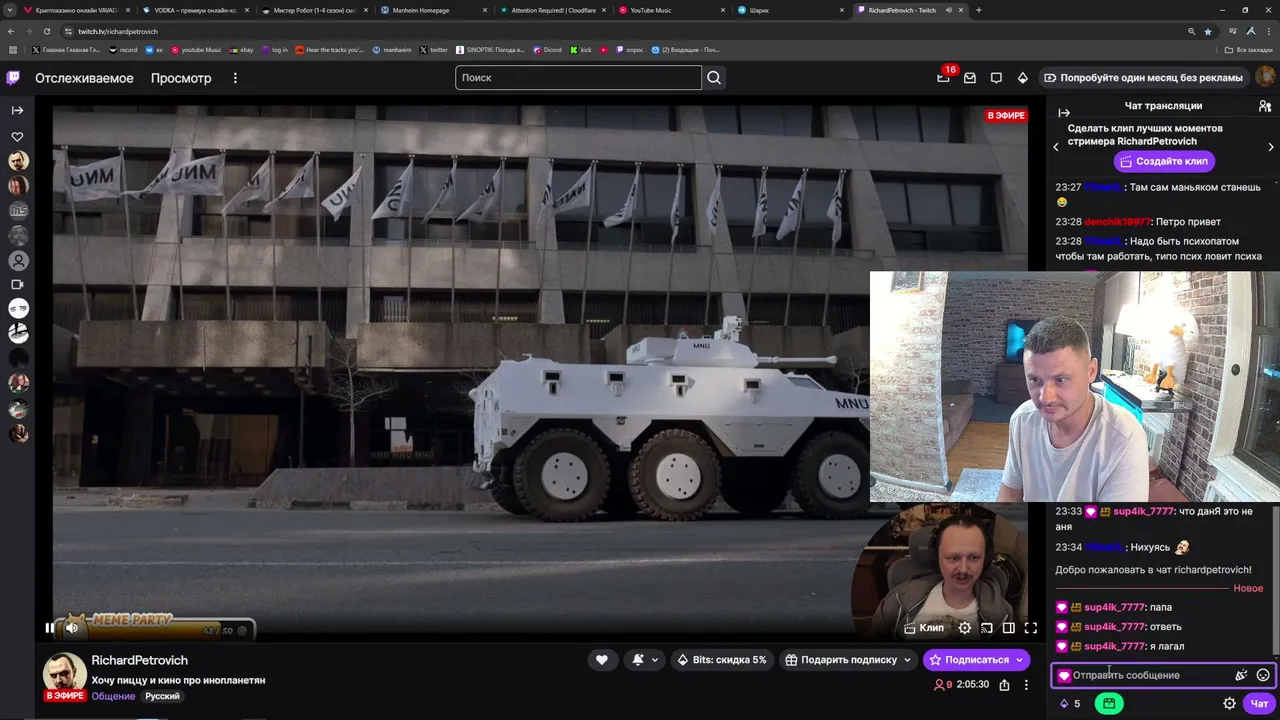
Task: Open the 'Все закладки' bookmarks folder
Action: pyautogui.click(x=1250, y=49)
